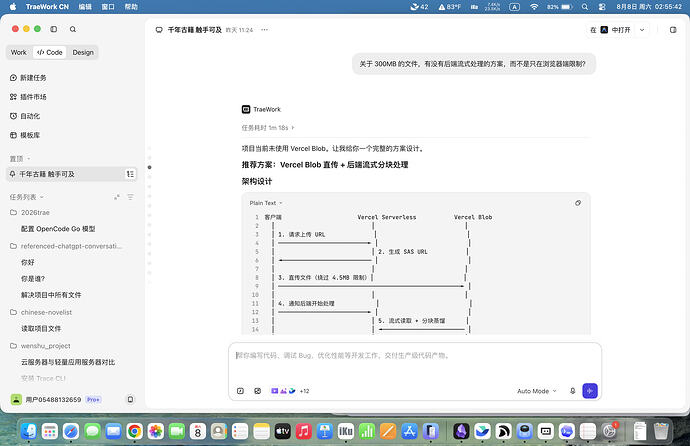Switch to the Work tab
The width and height of the screenshot is (690, 446).
18,52
